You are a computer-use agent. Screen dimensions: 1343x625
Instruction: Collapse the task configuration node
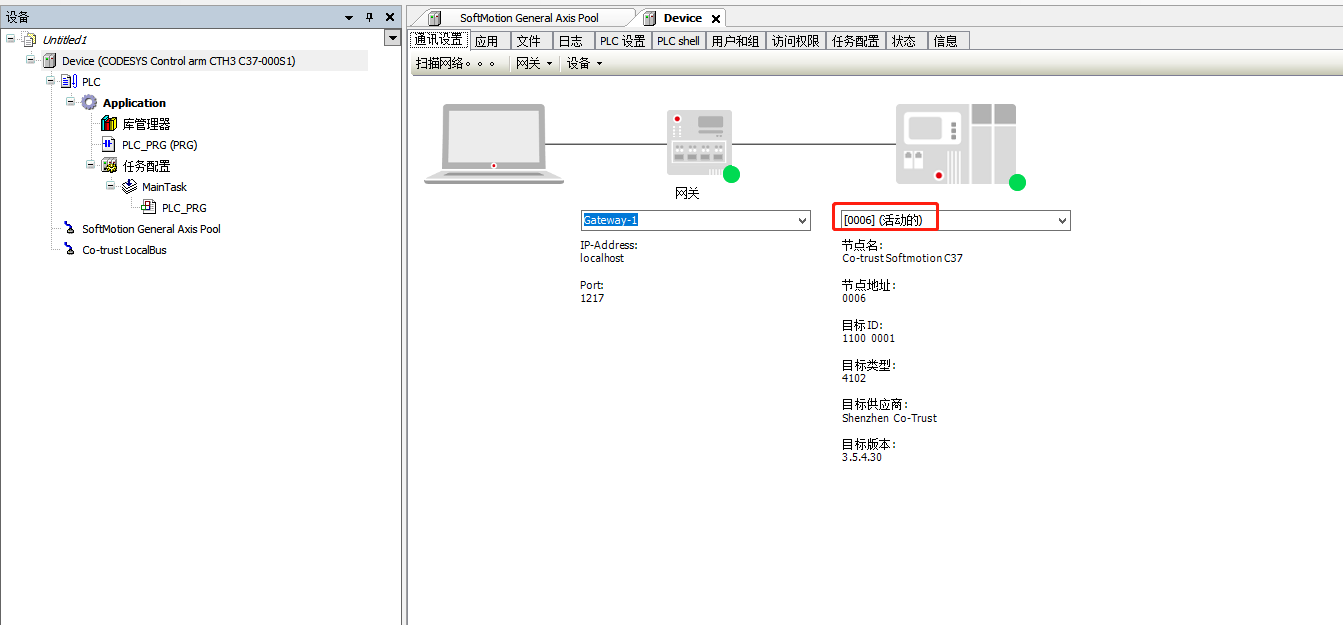pos(90,165)
